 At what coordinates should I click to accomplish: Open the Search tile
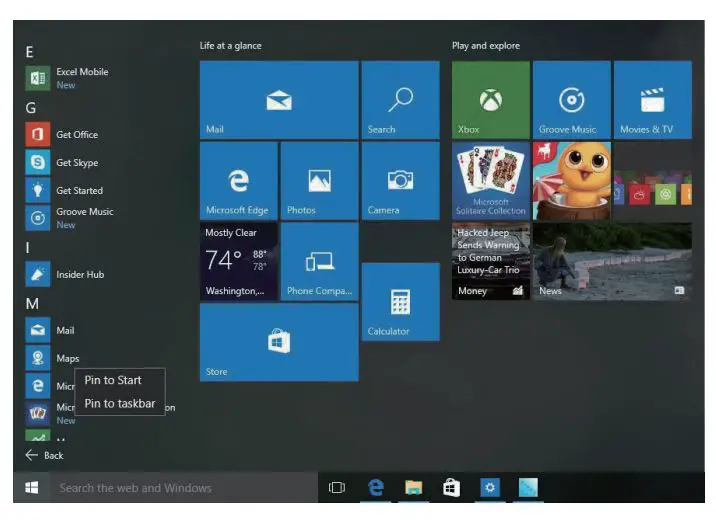tap(400, 100)
